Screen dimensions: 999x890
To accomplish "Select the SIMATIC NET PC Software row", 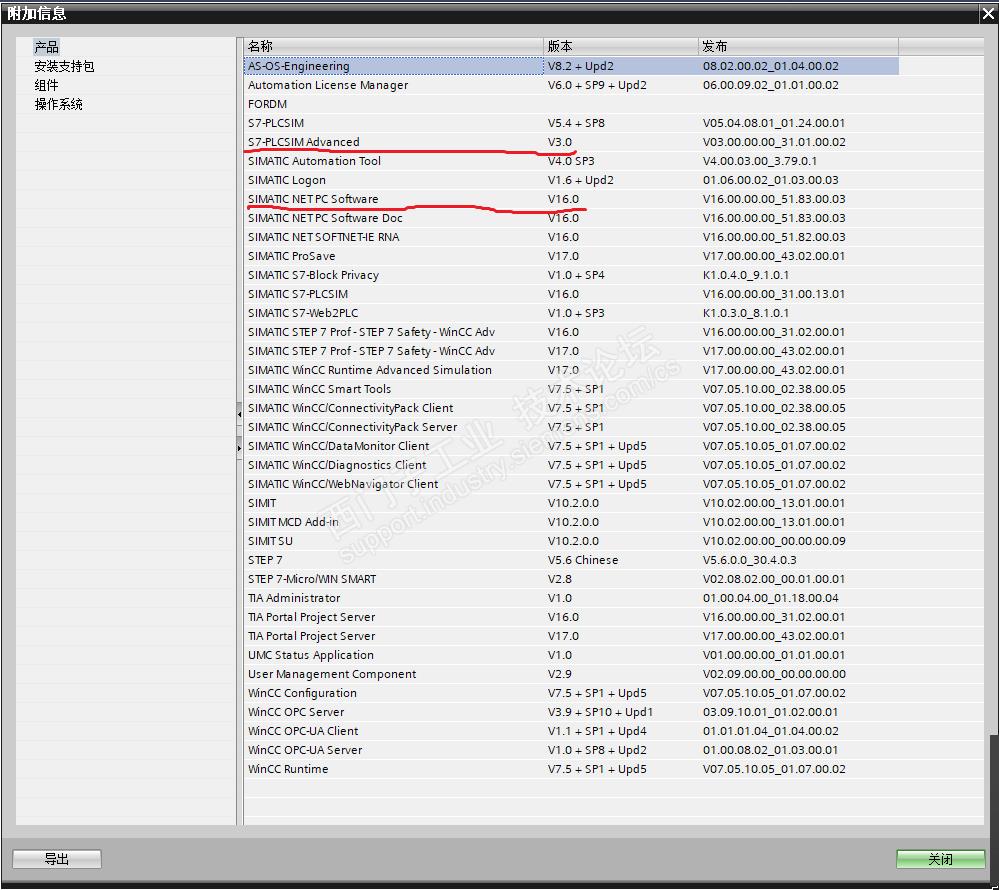I will 571,199.
